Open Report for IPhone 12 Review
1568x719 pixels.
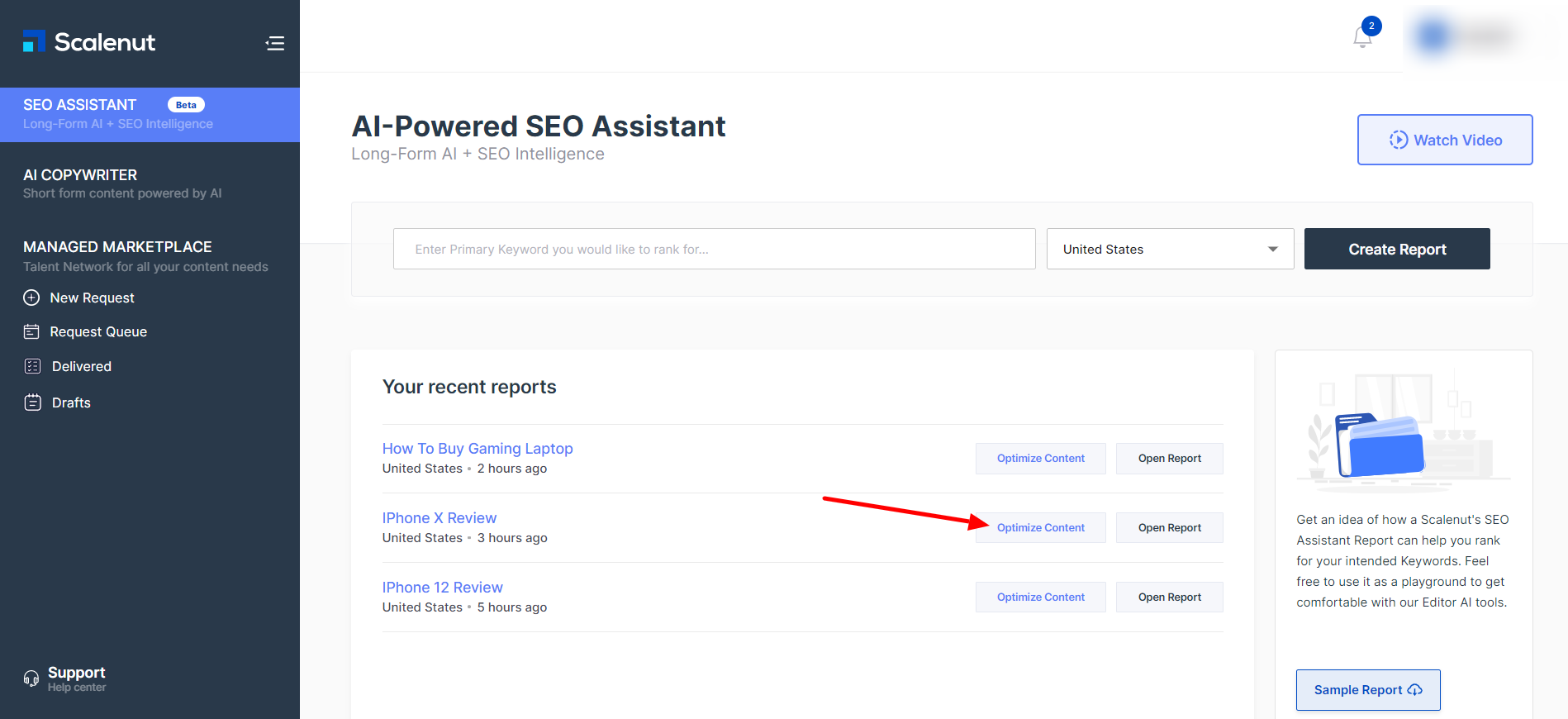(x=1169, y=597)
